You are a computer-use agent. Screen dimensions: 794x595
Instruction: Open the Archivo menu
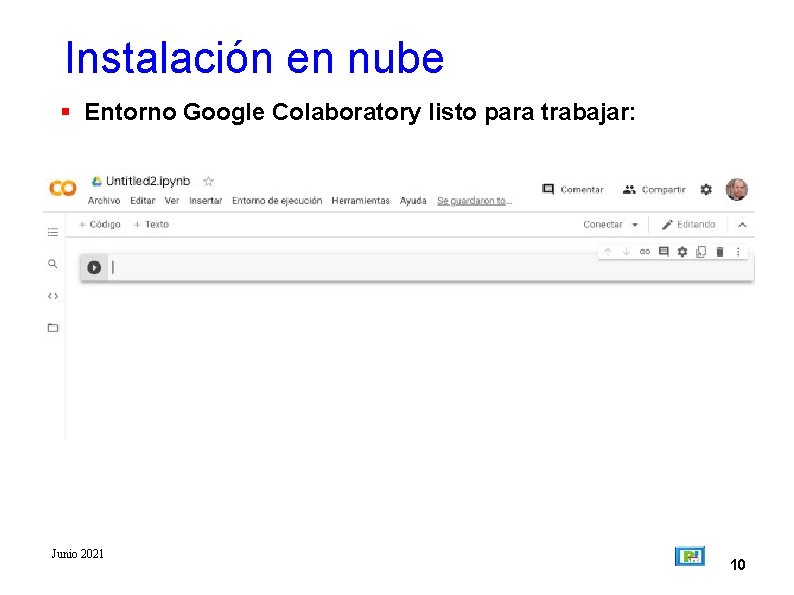[x=104, y=201]
